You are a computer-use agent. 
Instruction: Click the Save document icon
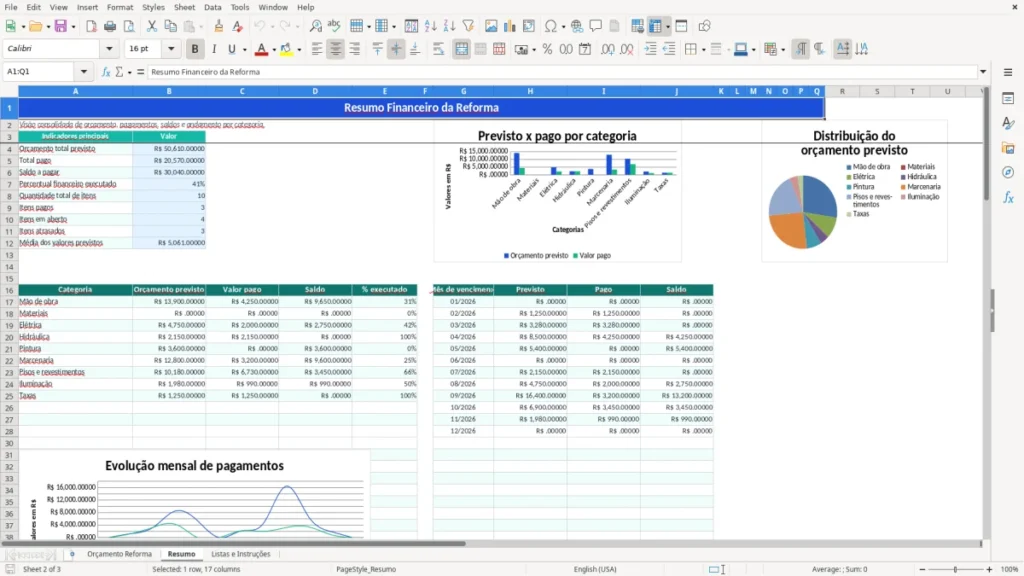point(60,26)
